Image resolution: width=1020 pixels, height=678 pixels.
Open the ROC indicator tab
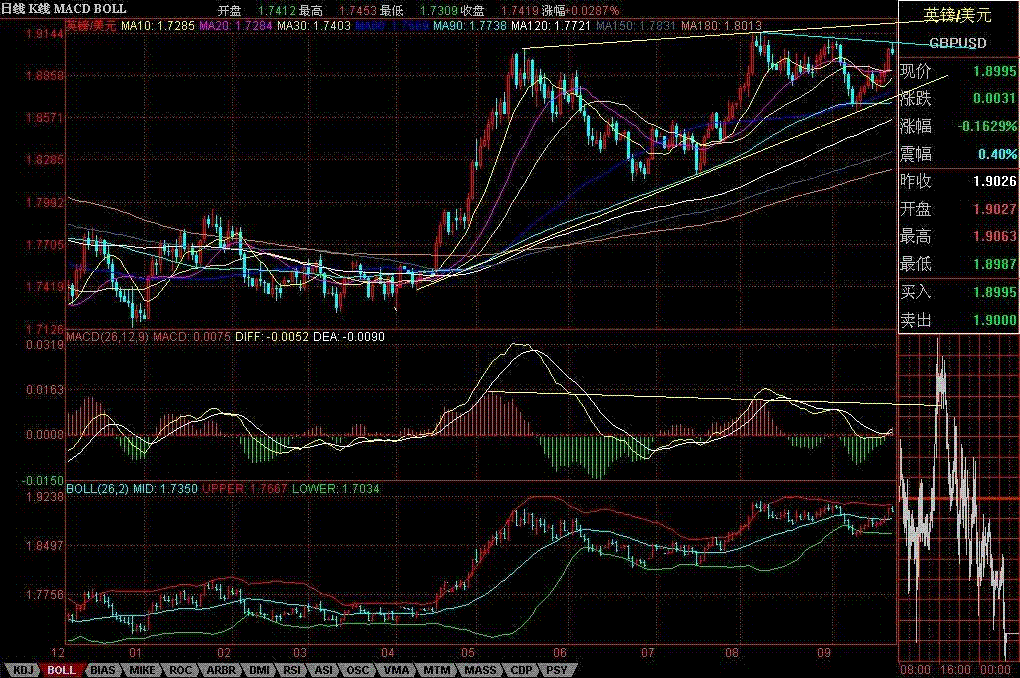pyautogui.click(x=180, y=670)
